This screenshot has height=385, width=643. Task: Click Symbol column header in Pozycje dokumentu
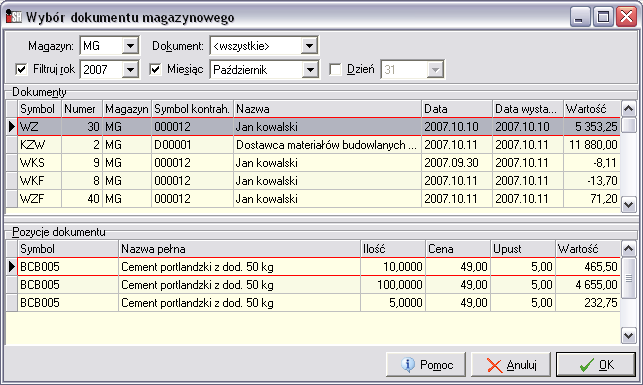[x=68, y=249]
